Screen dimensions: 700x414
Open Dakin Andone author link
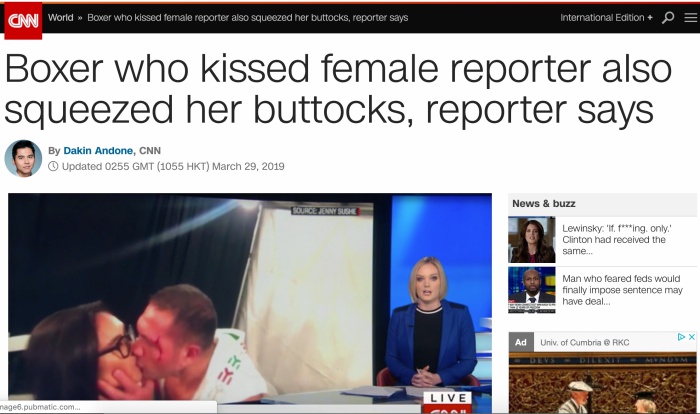98,151
